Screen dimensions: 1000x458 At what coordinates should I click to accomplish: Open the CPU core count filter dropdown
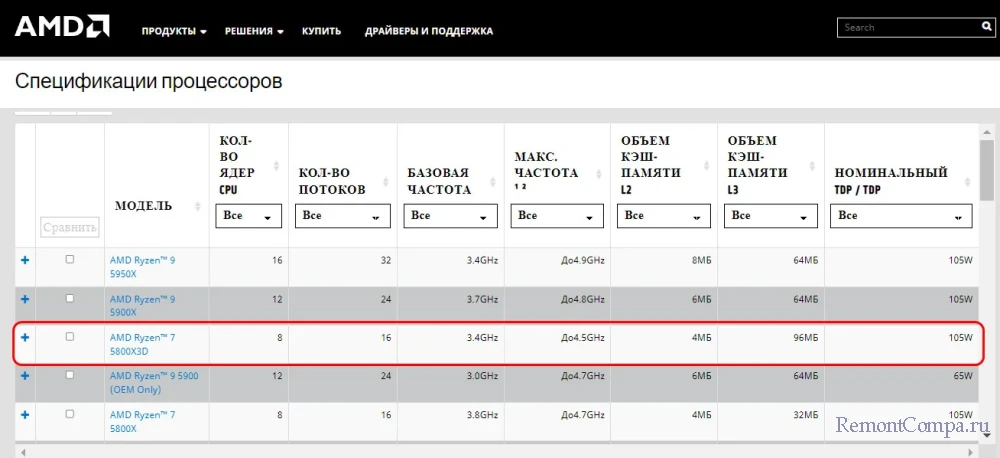coord(248,216)
